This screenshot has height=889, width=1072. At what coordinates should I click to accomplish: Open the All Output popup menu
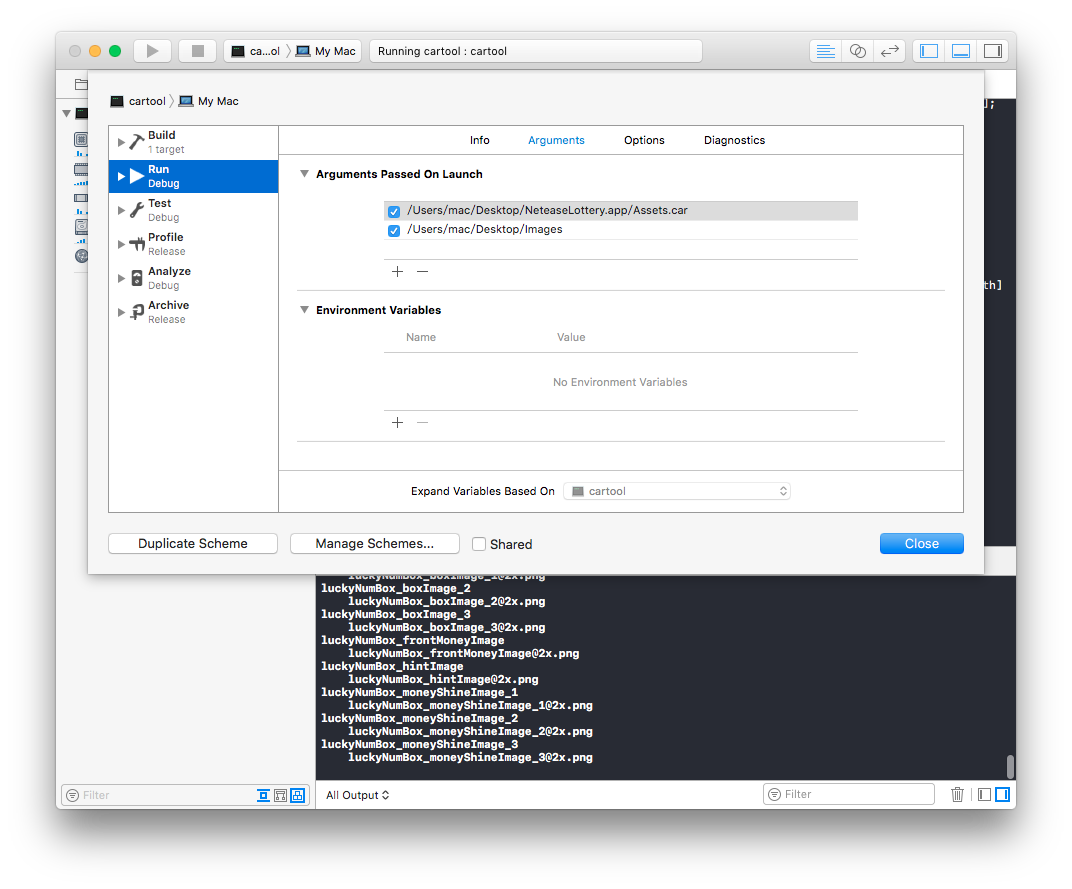pyautogui.click(x=358, y=795)
